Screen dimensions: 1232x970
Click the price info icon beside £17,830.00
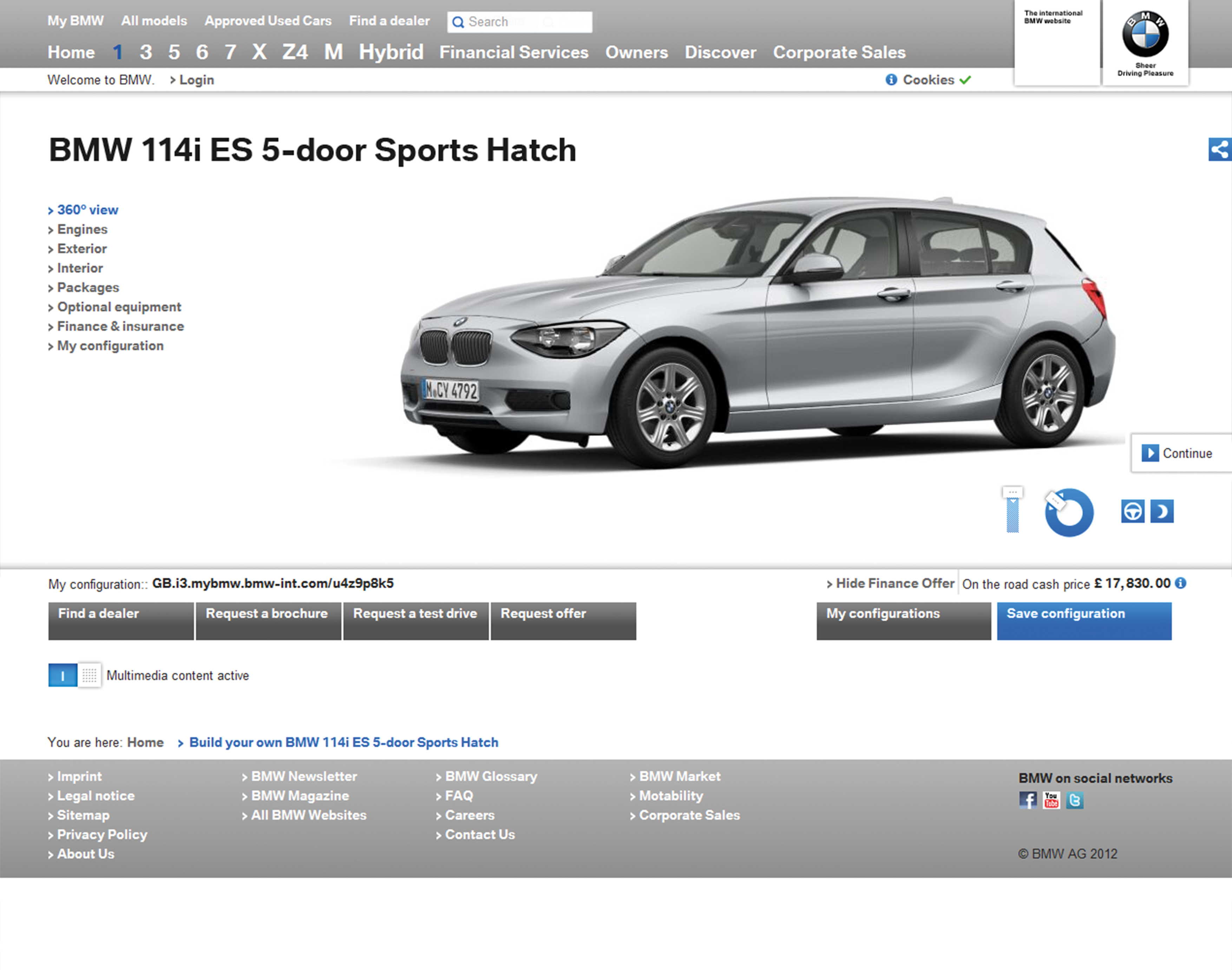coord(1181,583)
